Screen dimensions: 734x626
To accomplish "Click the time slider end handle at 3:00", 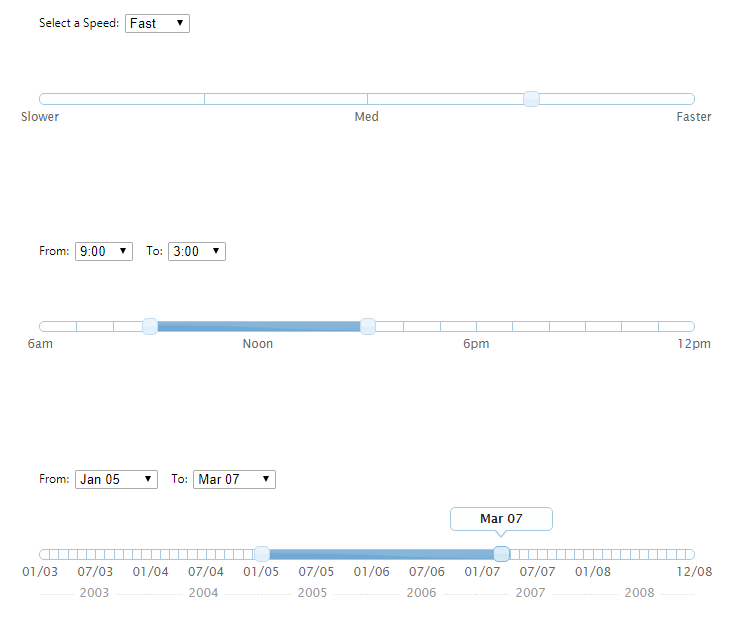I will (368, 326).
